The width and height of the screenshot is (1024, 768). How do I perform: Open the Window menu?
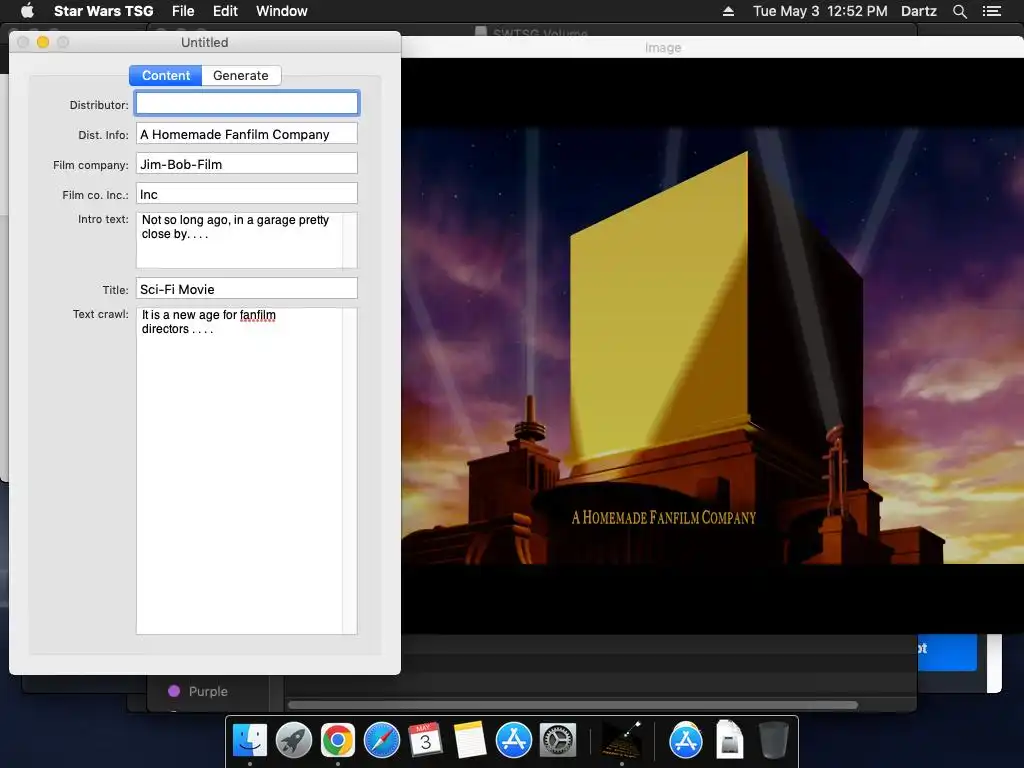coord(281,11)
